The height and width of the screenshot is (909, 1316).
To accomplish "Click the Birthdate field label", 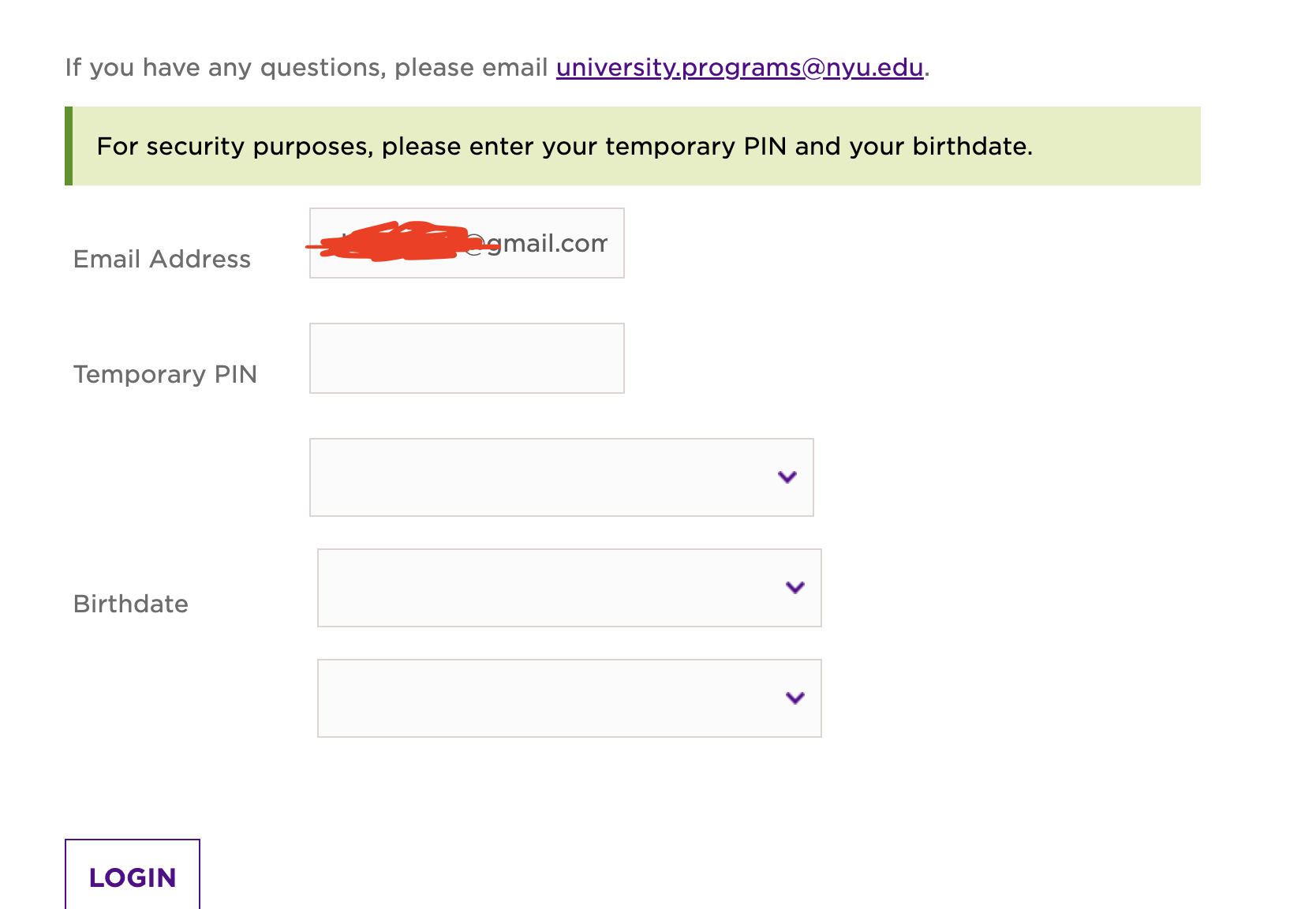I will coord(131,604).
